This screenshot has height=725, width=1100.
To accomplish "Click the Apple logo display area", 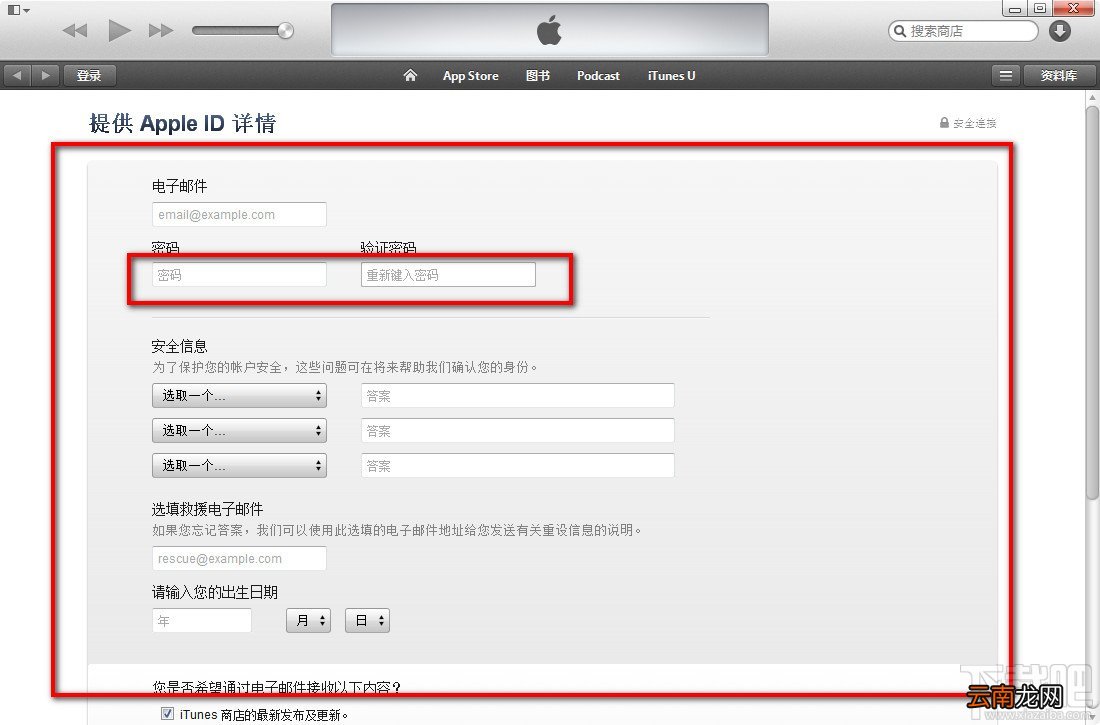I will pos(549,31).
